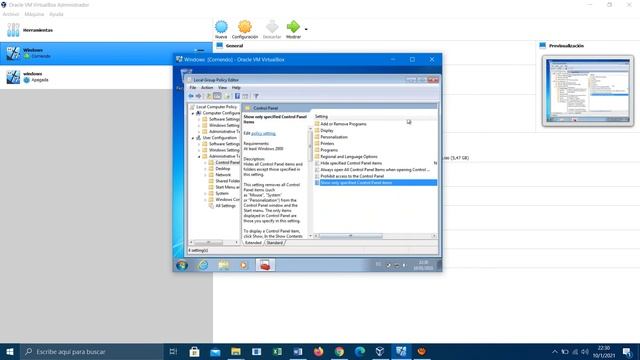Click the Forward arrow in policy editor toolbar

[198, 96]
